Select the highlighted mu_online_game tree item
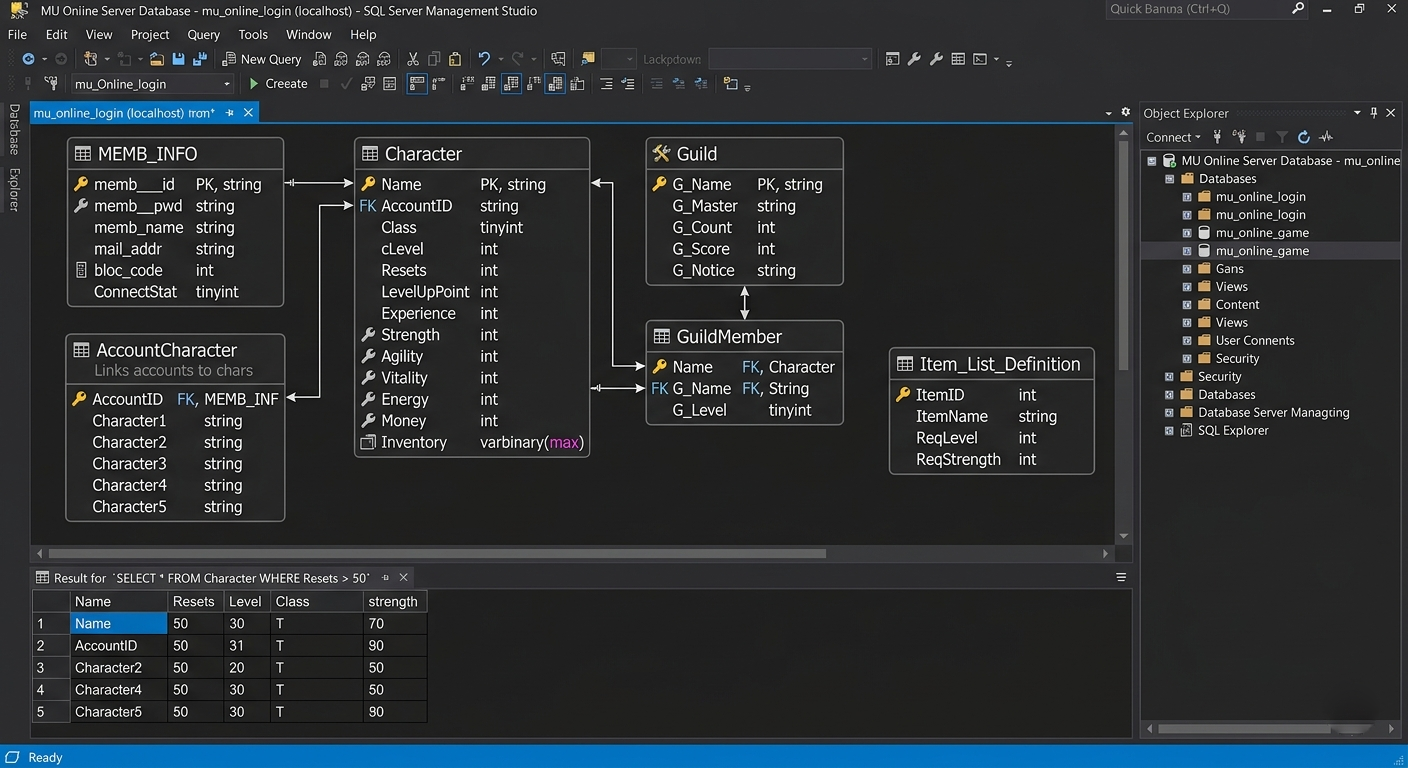The width and height of the screenshot is (1408, 768). [x=1262, y=251]
